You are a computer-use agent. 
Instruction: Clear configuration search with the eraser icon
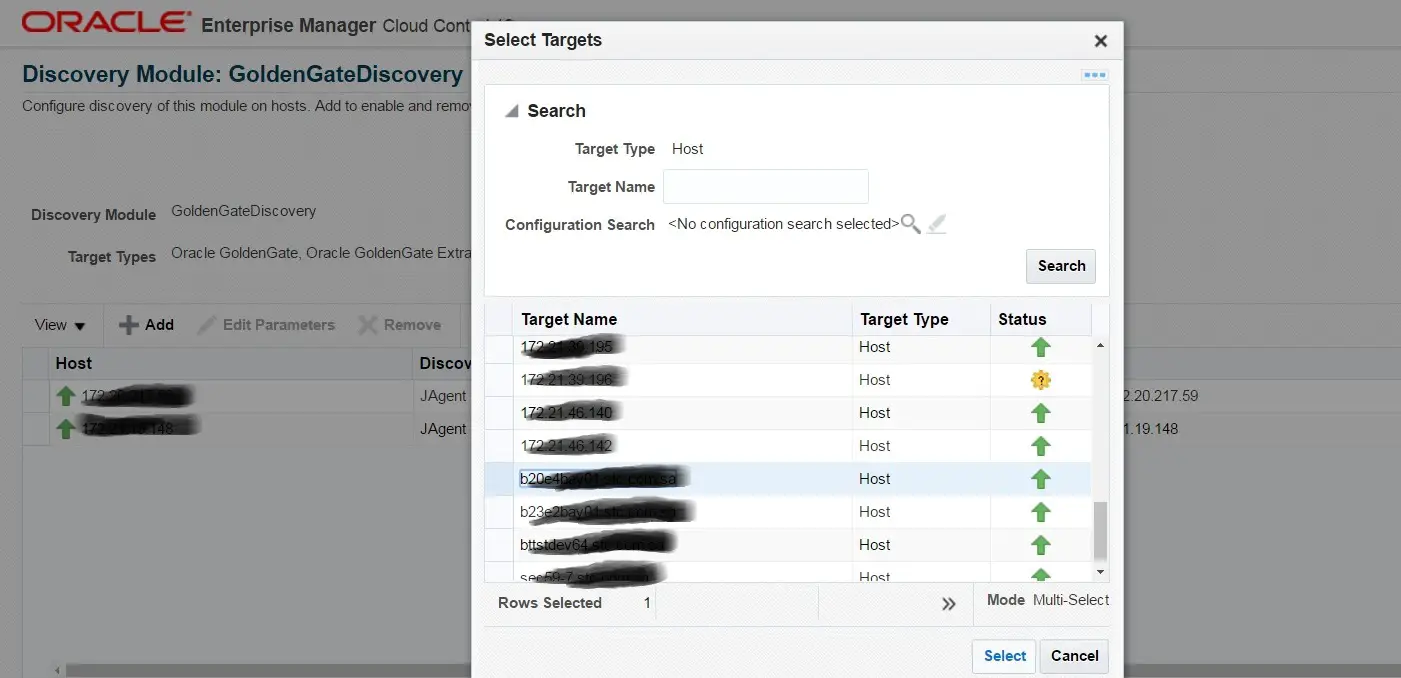tap(936, 224)
